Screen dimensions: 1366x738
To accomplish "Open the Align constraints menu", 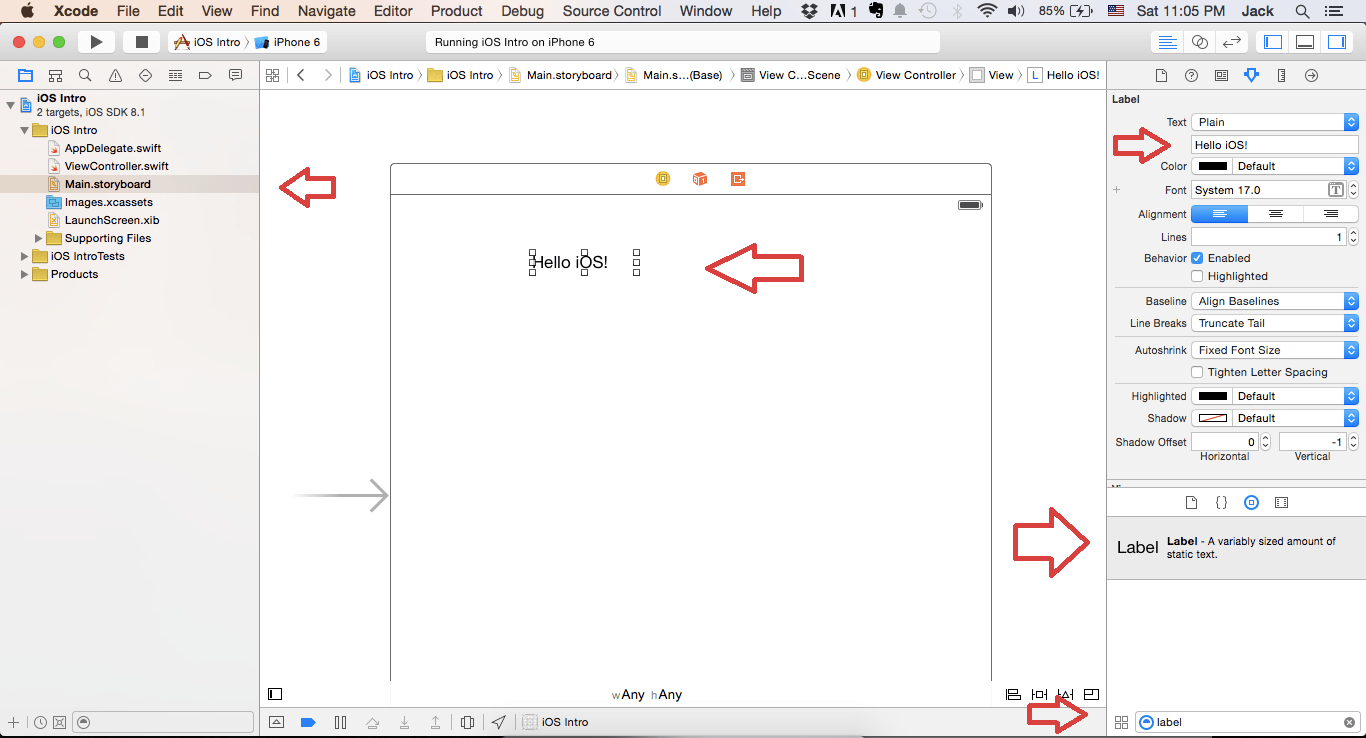I will (x=1013, y=694).
